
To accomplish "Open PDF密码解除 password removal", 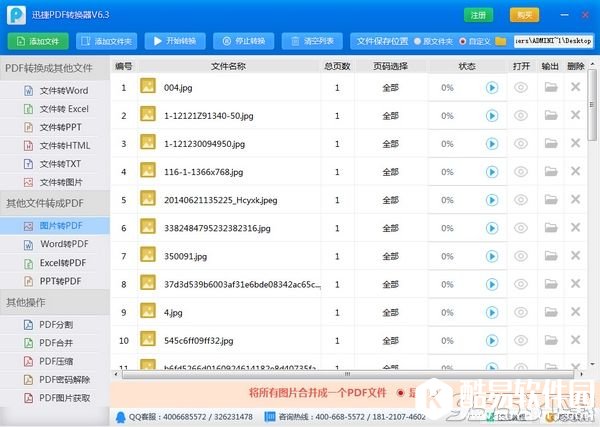I will (55, 380).
